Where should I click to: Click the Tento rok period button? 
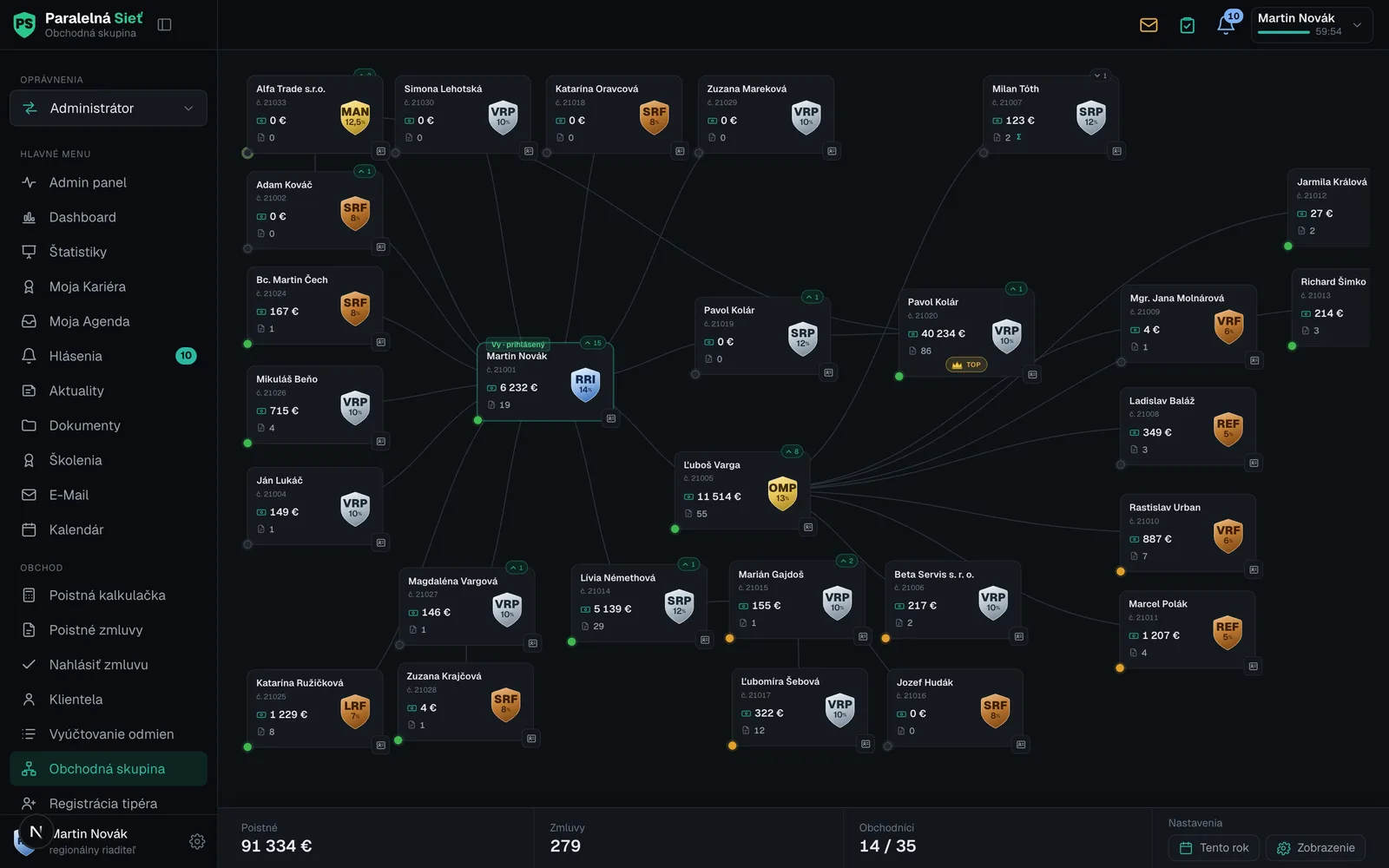click(x=1214, y=848)
